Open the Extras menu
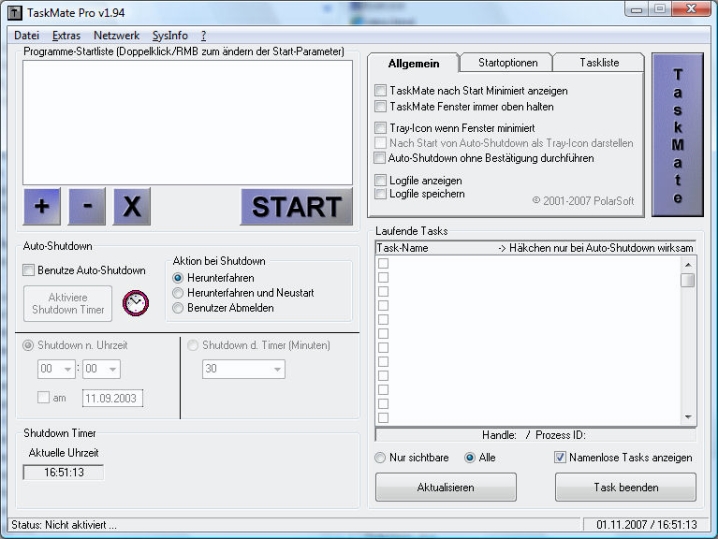The width and height of the screenshot is (718, 539). pyautogui.click(x=66, y=35)
